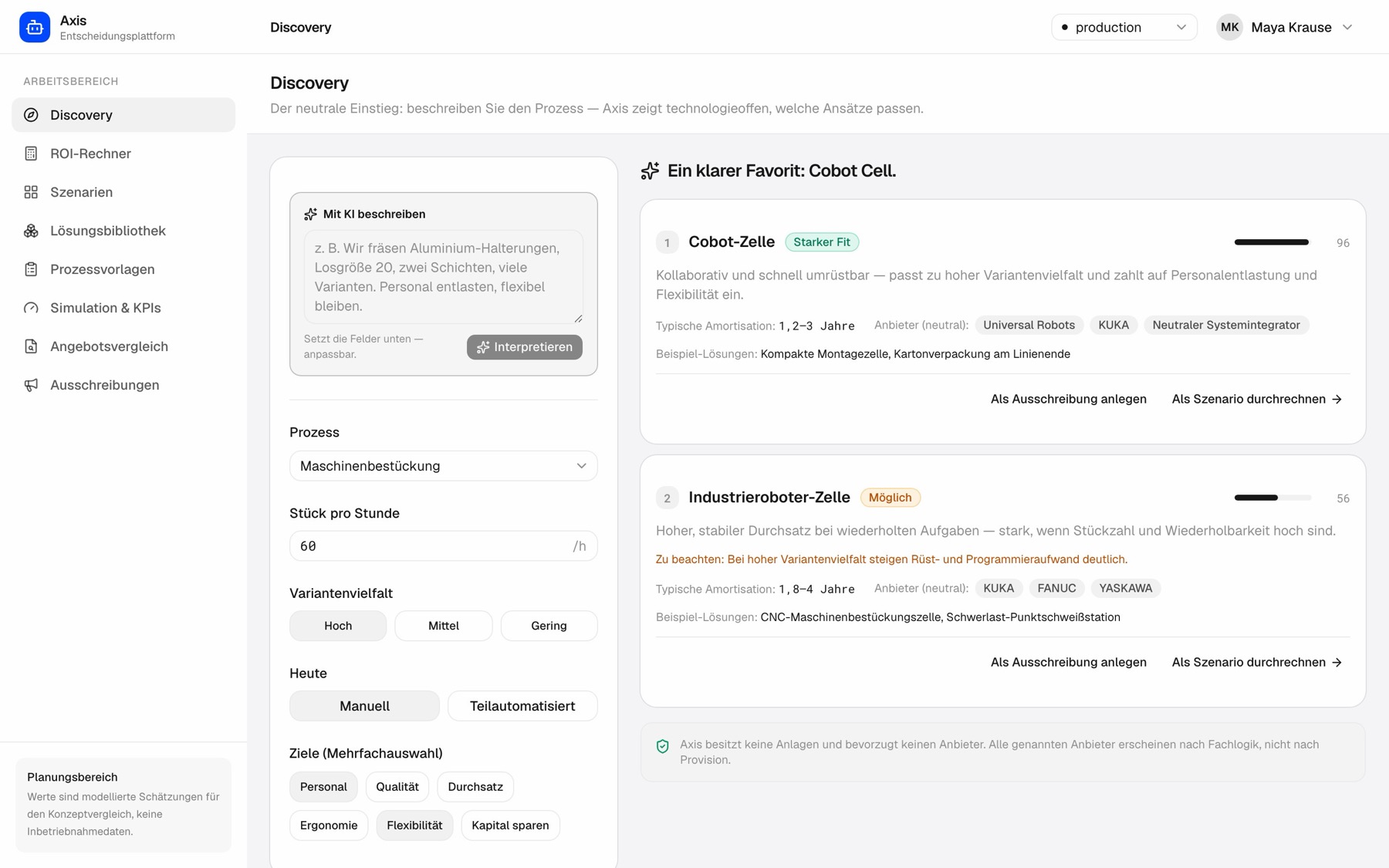Viewport: 1389px width, 868px height.
Task: Click the Cobot-Zelle score bar at 96
Action: click(x=1272, y=242)
